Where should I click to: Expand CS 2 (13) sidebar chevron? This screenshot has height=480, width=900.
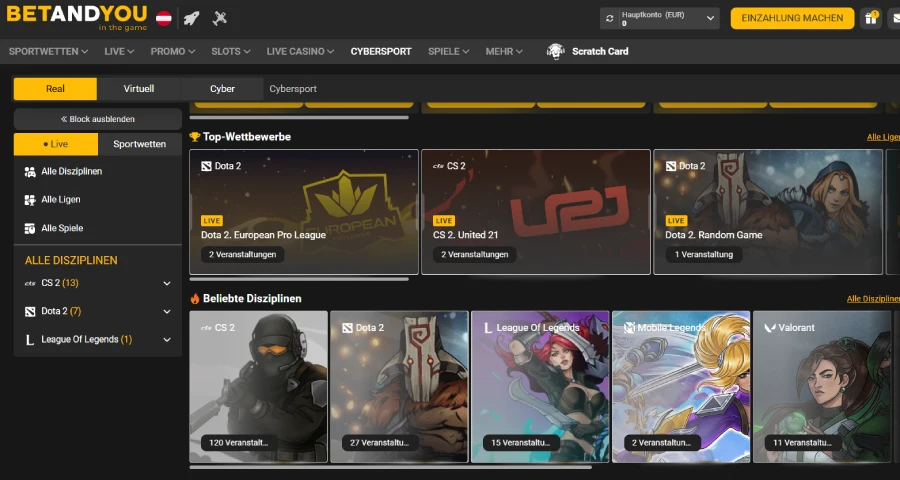tap(167, 284)
